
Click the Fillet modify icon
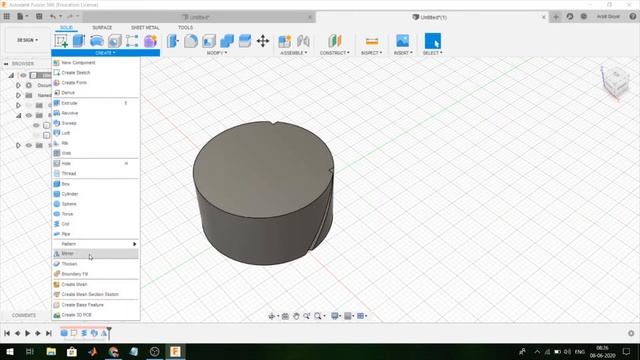point(191,41)
